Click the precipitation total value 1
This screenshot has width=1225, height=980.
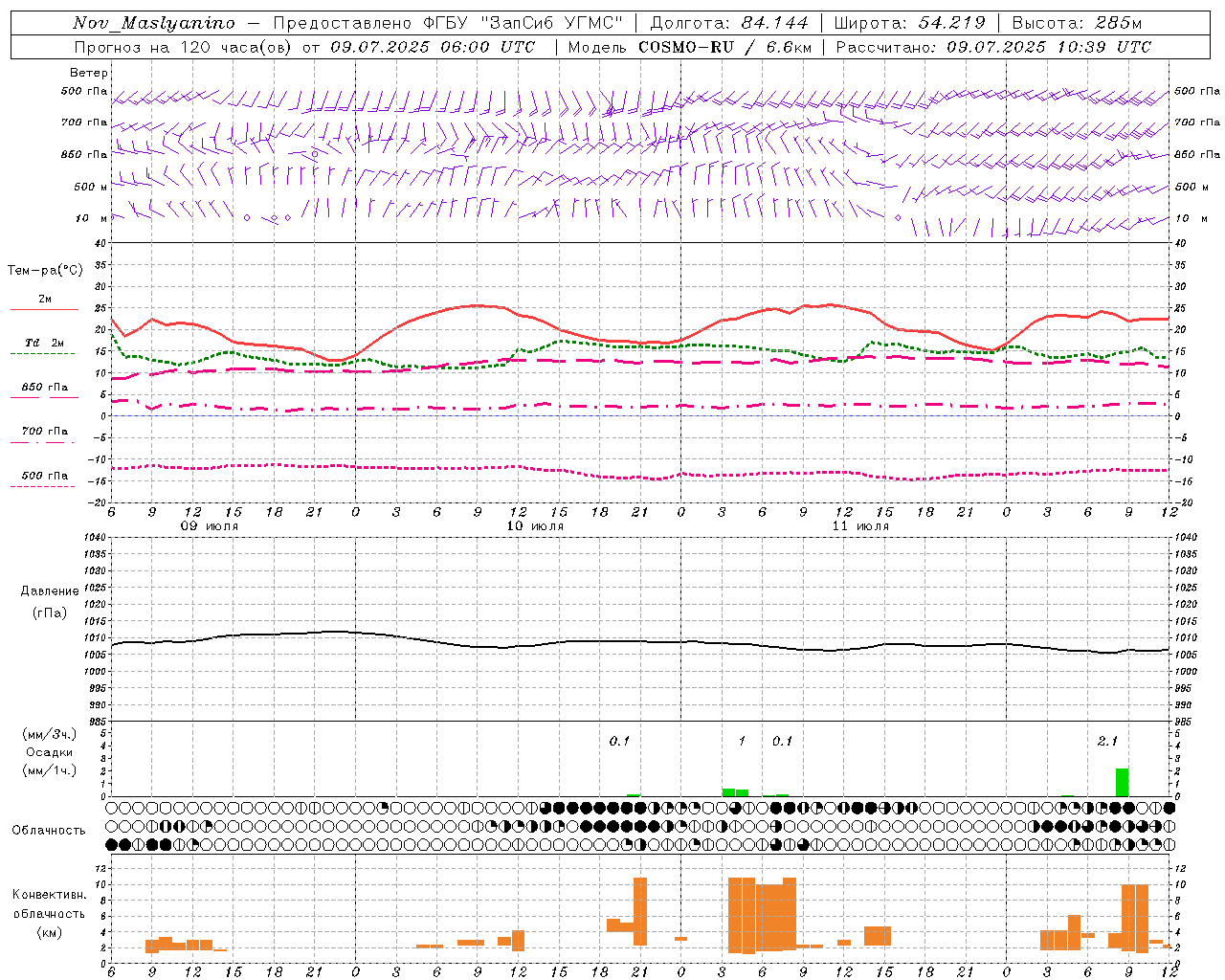tap(742, 741)
